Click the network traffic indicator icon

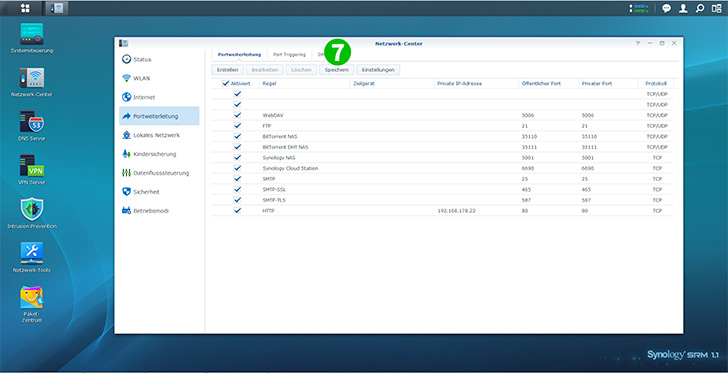638,8
